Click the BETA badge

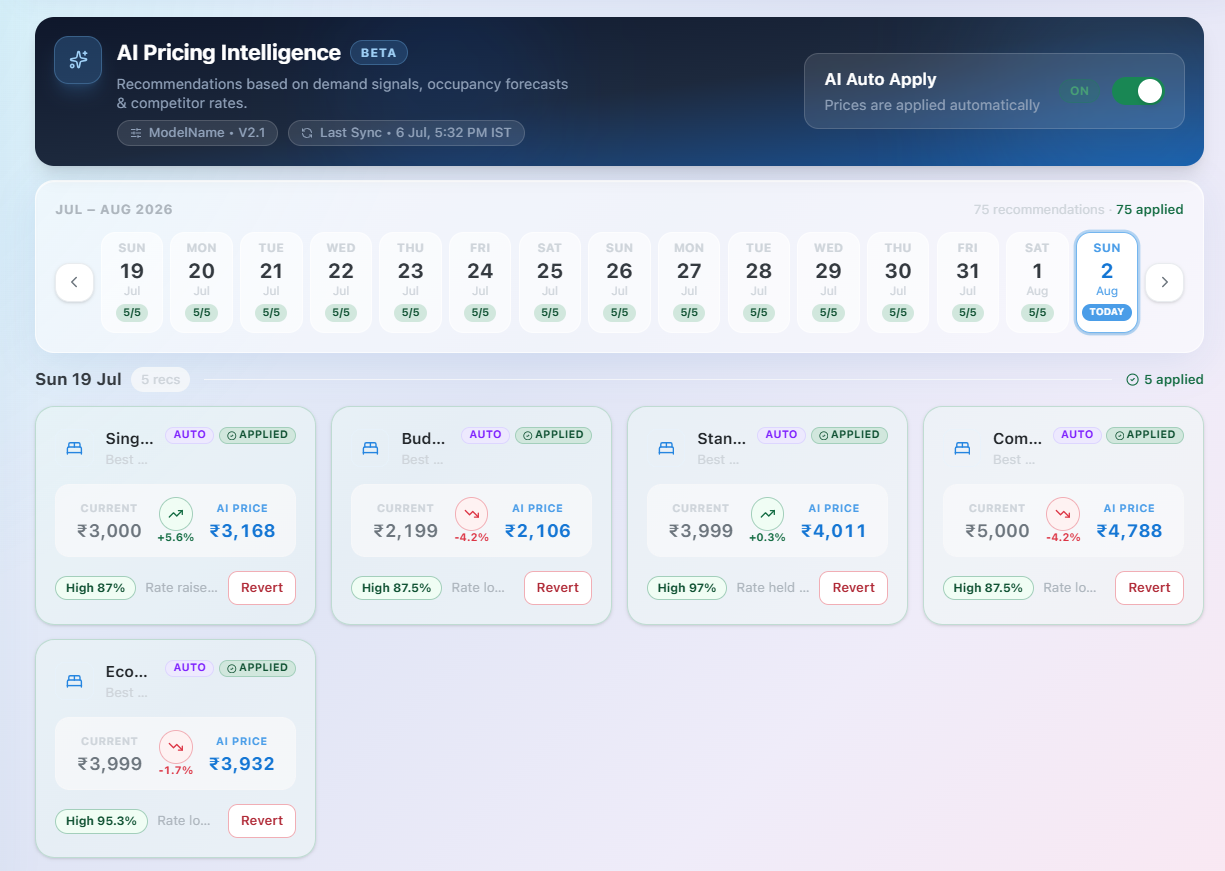point(379,53)
